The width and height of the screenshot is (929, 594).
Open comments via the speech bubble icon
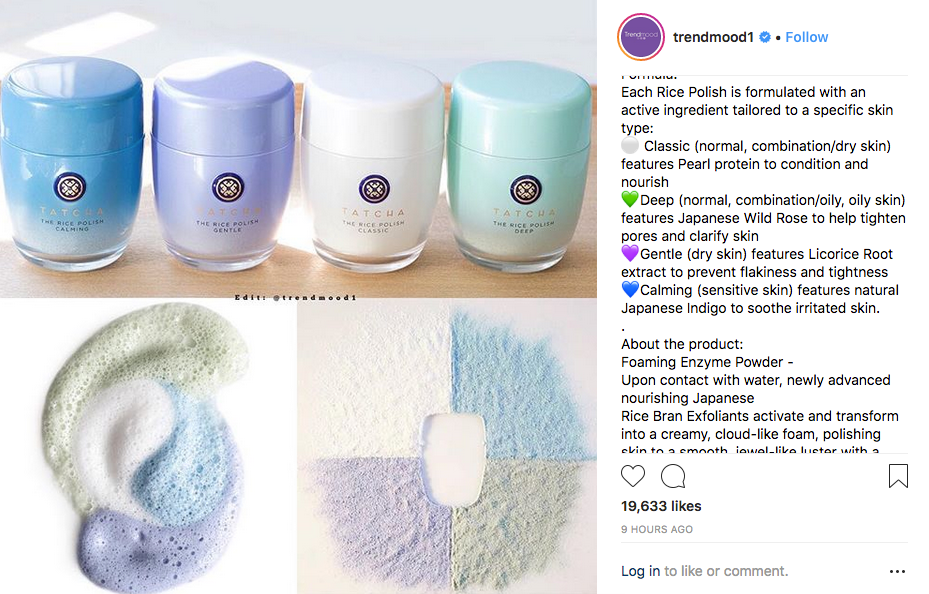click(x=673, y=476)
